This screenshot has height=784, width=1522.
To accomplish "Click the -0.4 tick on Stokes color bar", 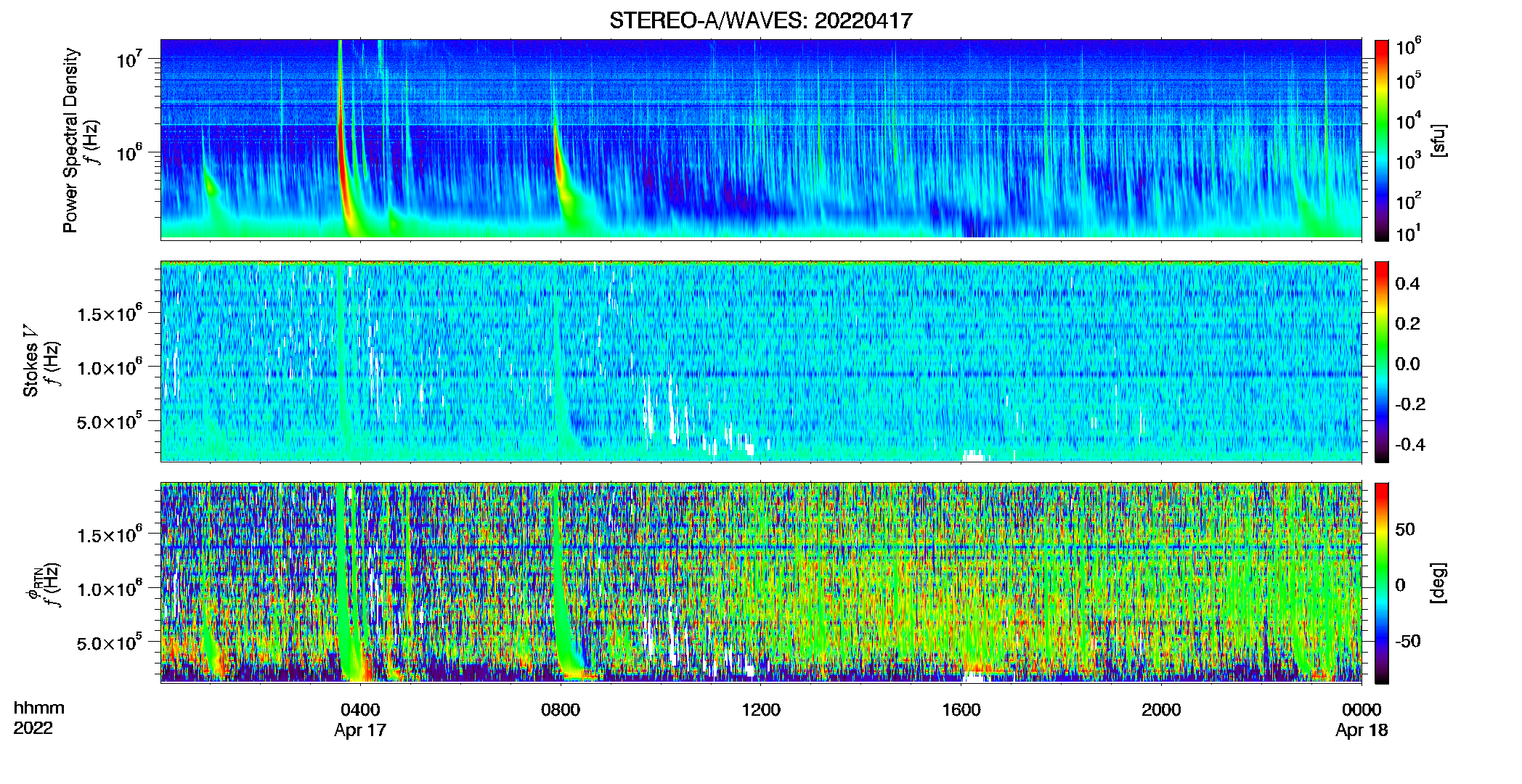I will tap(1410, 444).
